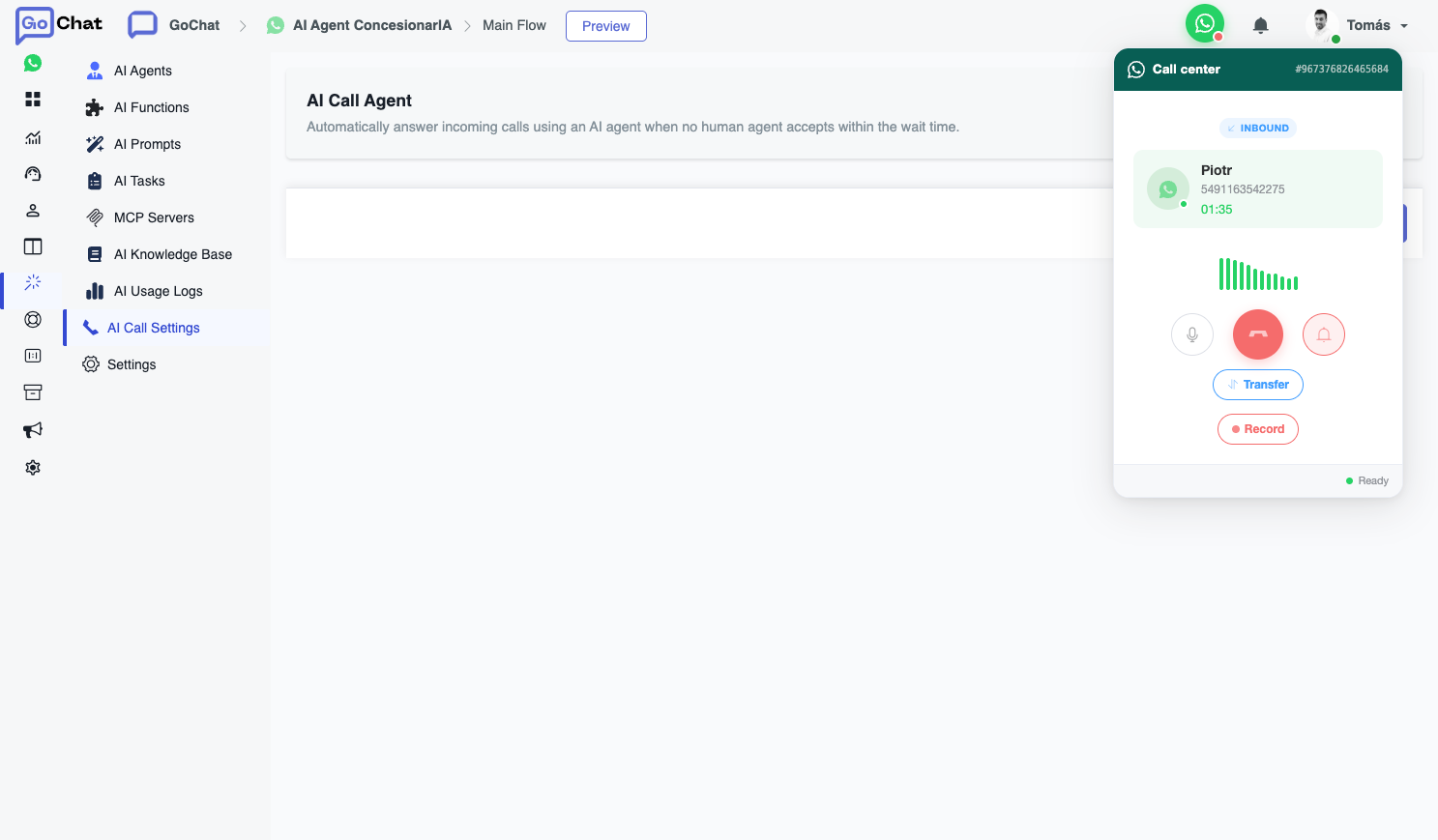
Task: Click the chat bubble icon beside GoChat breadcrumb
Action: pyautogui.click(x=143, y=25)
